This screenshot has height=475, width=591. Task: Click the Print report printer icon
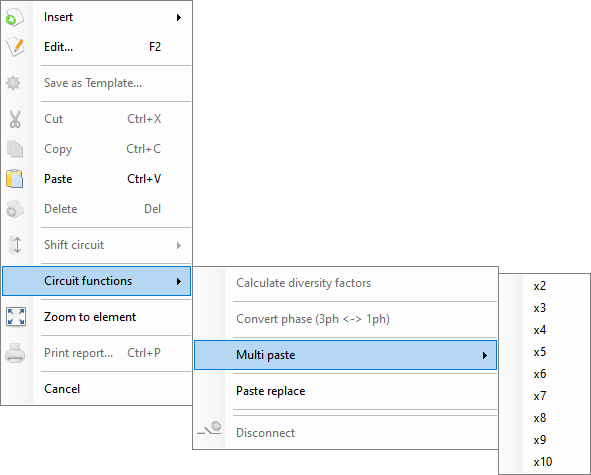[15, 353]
